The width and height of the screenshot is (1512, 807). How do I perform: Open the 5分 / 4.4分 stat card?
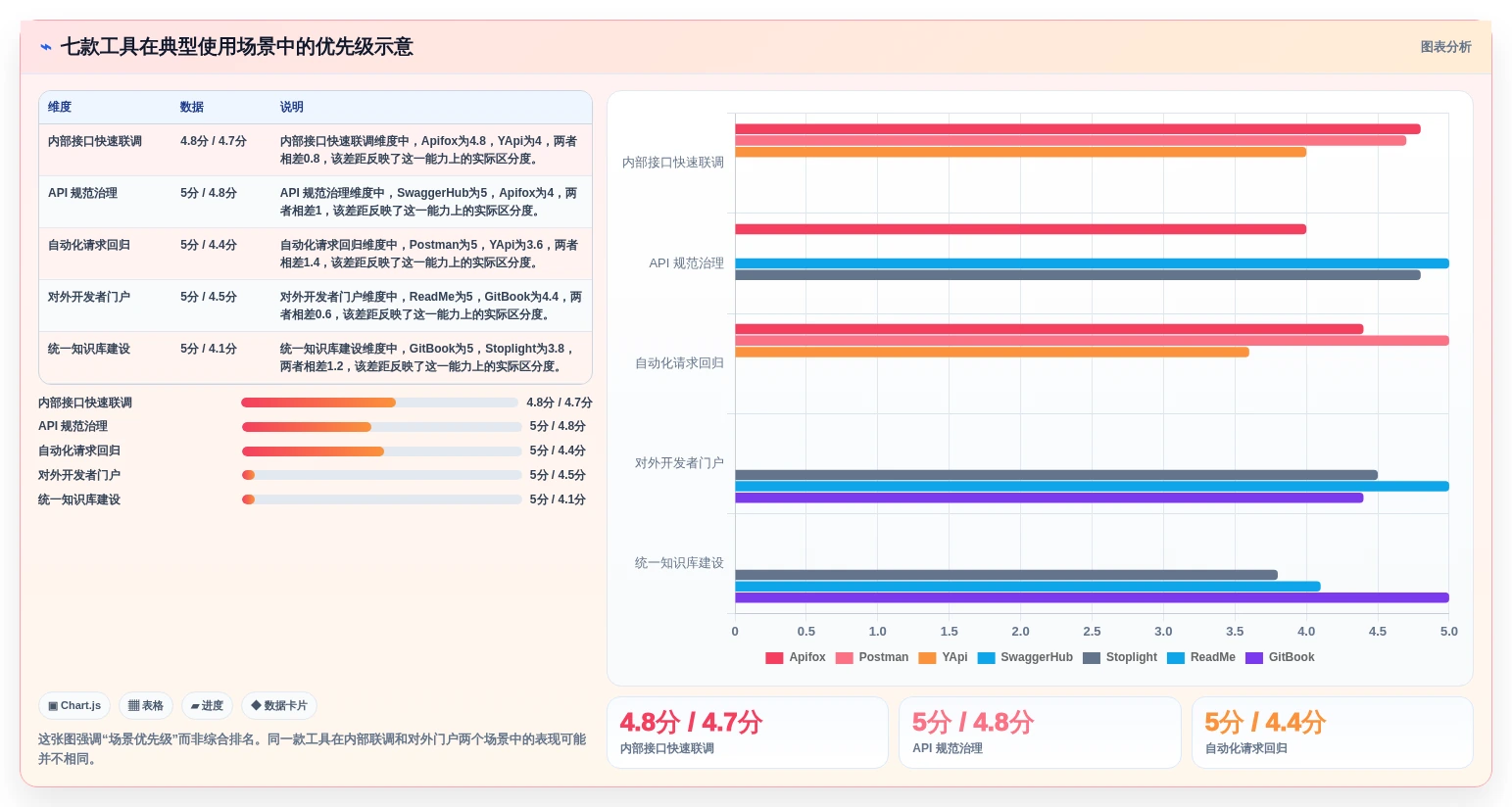click(1333, 733)
